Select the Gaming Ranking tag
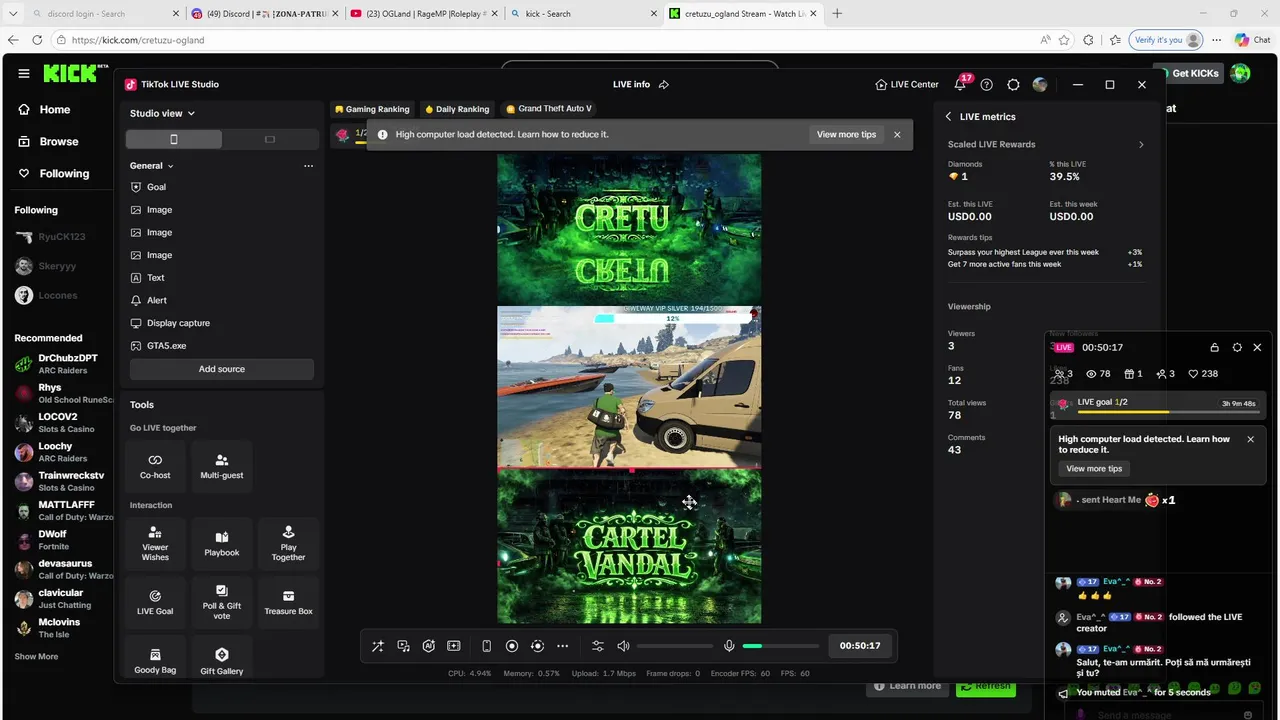 (x=372, y=109)
